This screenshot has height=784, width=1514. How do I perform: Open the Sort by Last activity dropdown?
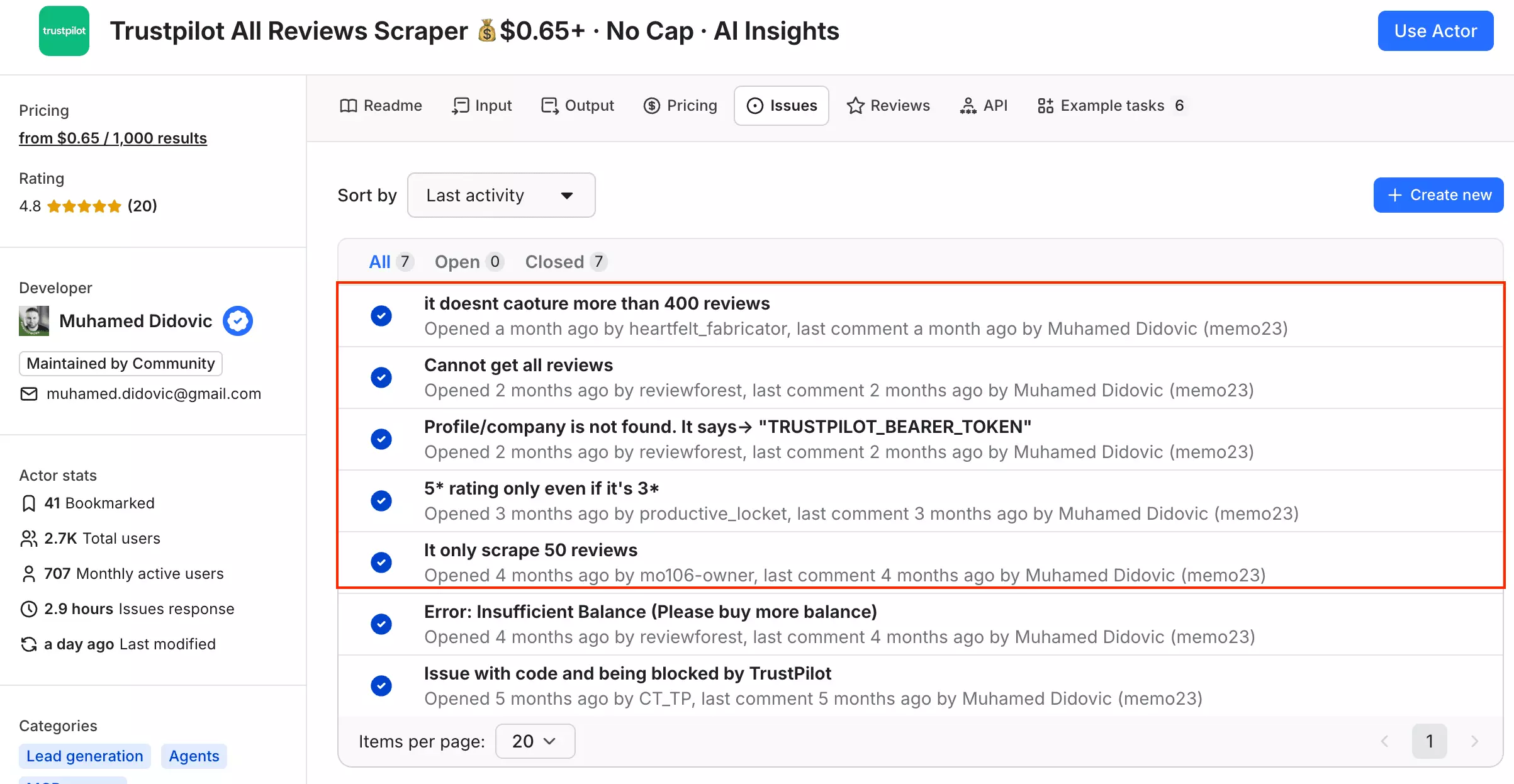point(502,195)
